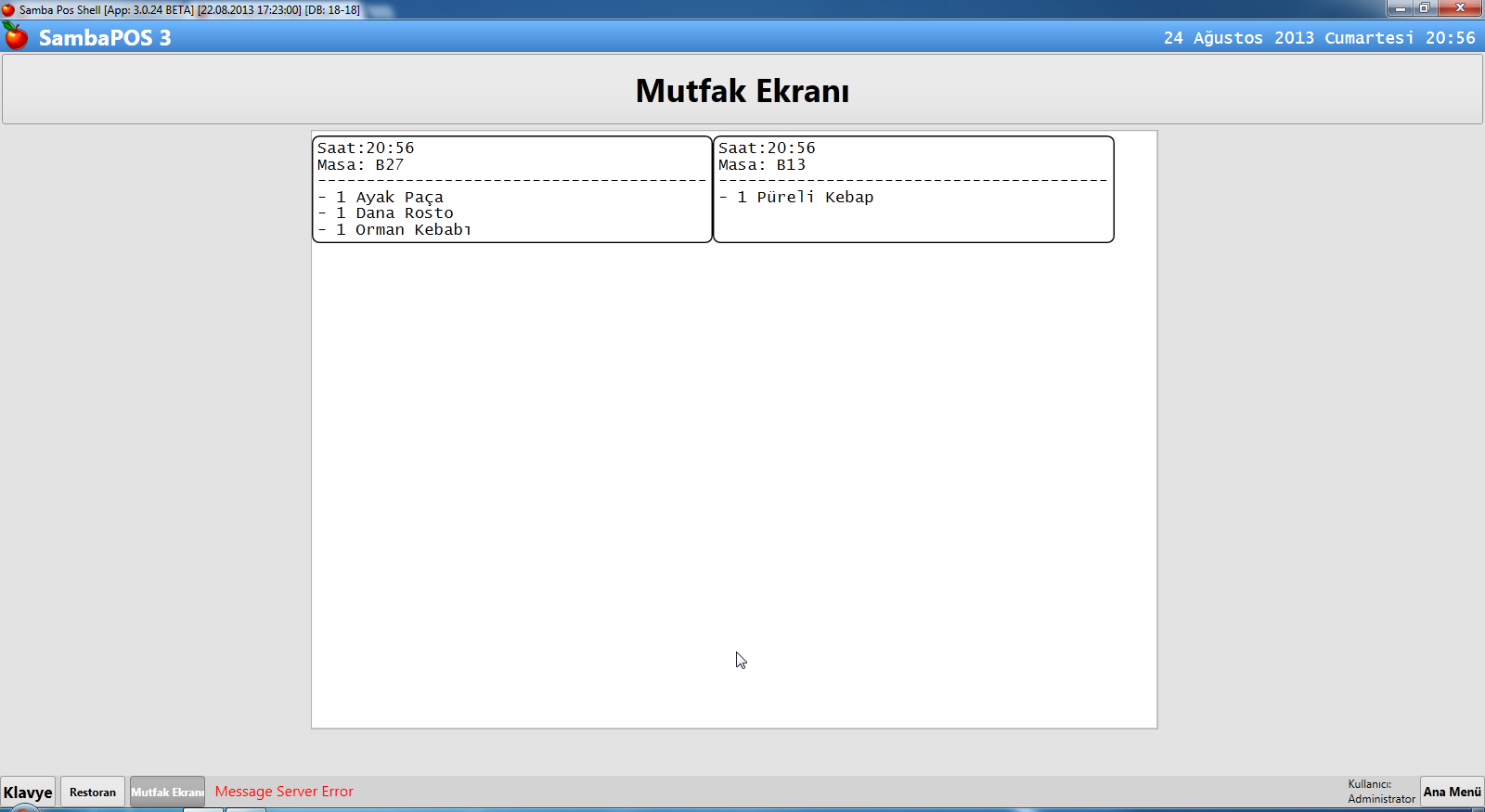
Task: Select the B13 table order card
Action: pos(913,189)
